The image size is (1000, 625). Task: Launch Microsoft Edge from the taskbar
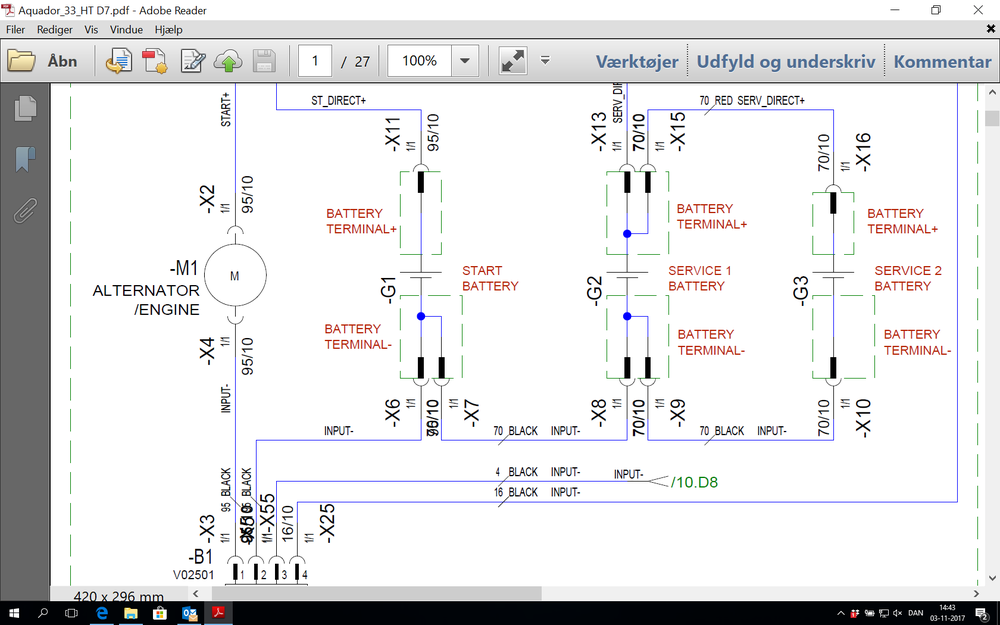101,614
